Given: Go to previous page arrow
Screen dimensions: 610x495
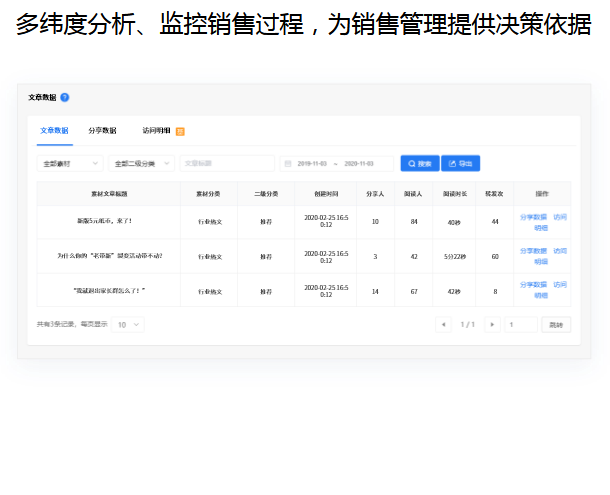Looking at the screenshot, I should [x=443, y=325].
